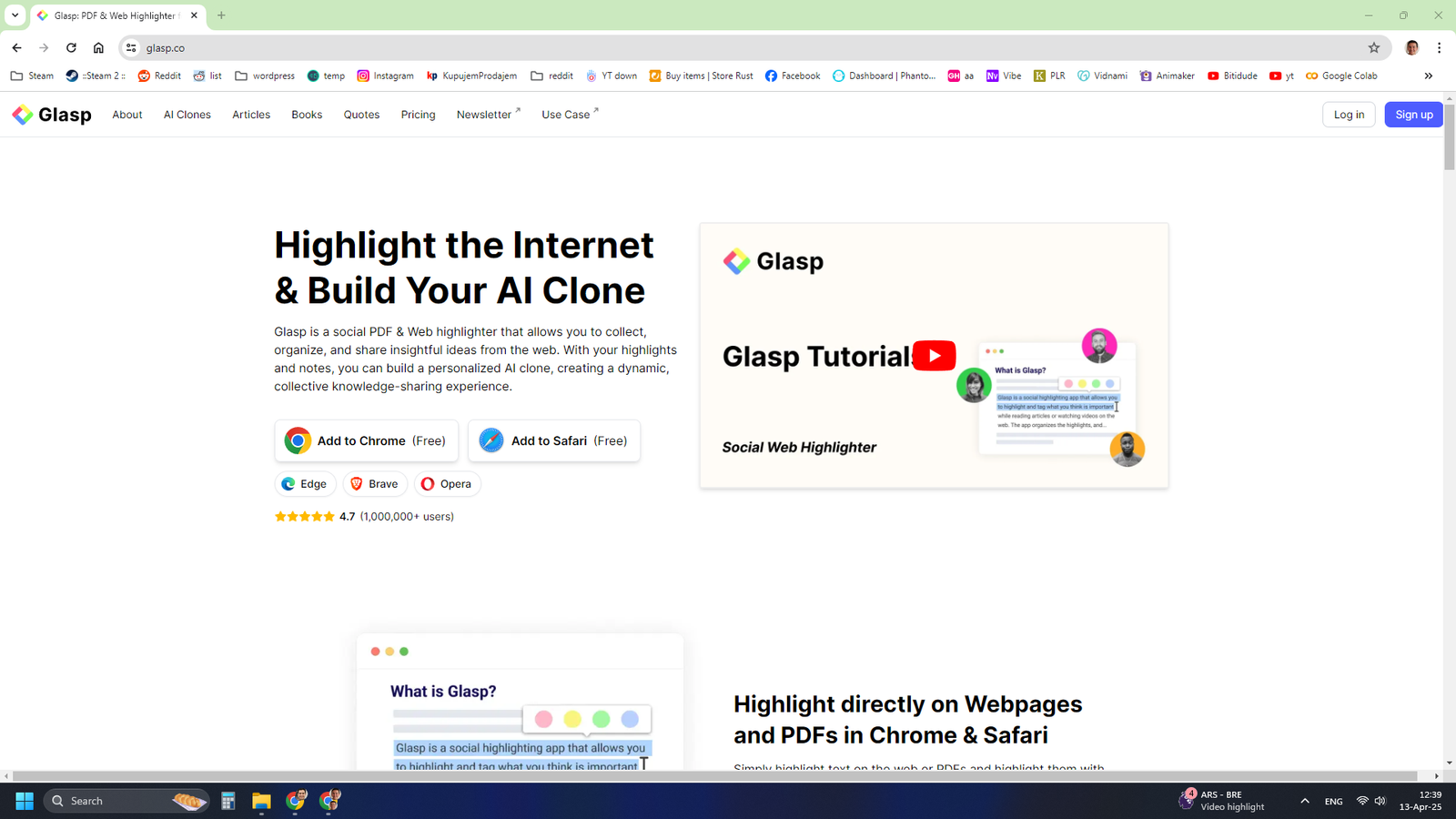1456x819 pixels.
Task: Open the About nav item
Action: coord(127,115)
